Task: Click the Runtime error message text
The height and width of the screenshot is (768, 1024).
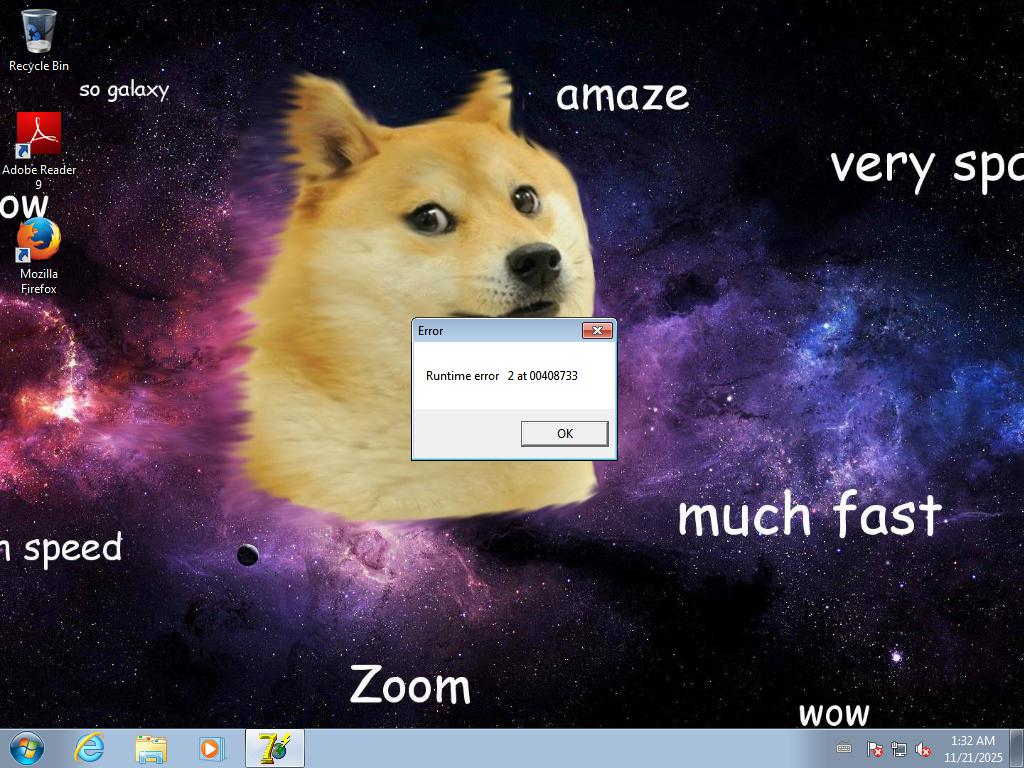Action: (x=501, y=376)
